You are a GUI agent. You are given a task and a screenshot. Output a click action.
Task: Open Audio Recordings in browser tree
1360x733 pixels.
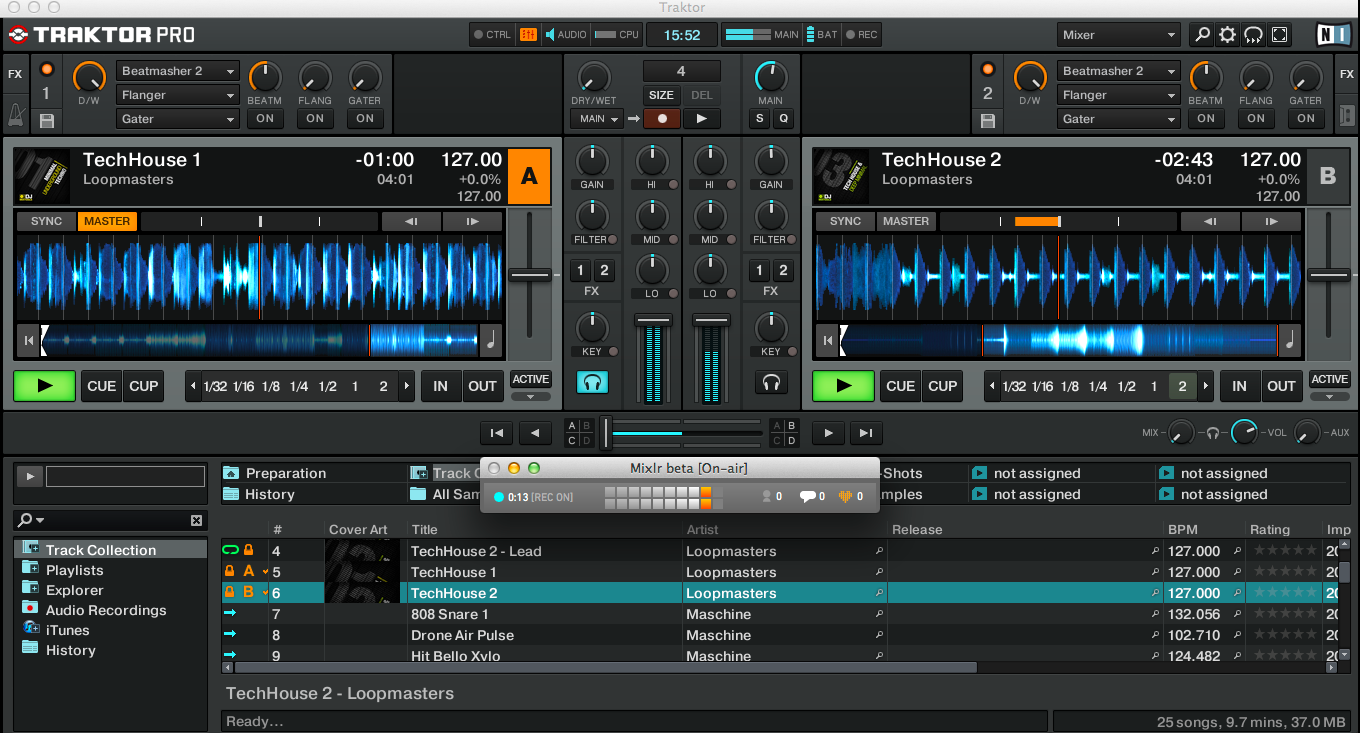106,610
